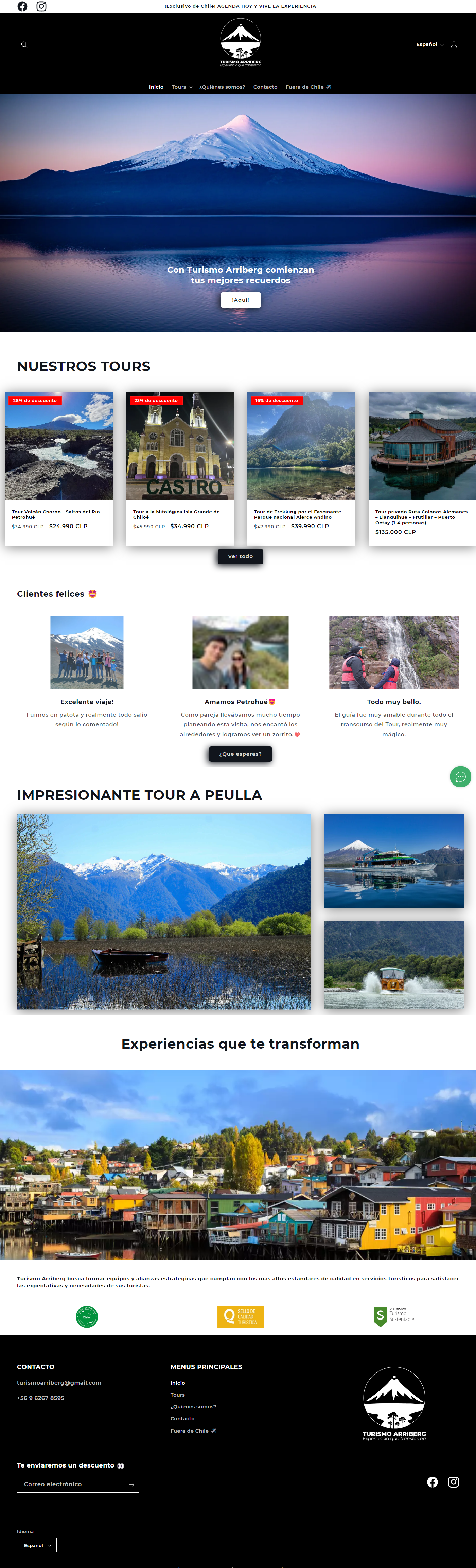The image size is (476, 1568).
Task: Click the !Aquí! hero button
Action: click(241, 300)
